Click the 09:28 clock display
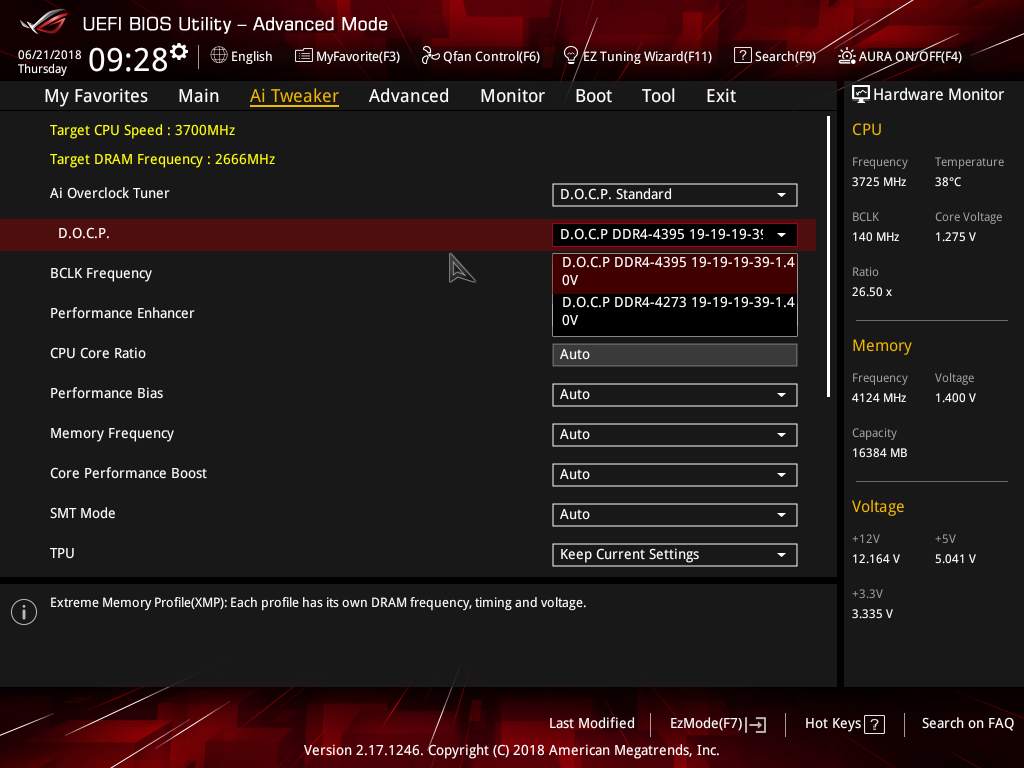Image resolution: width=1024 pixels, height=768 pixels. click(x=128, y=60)
